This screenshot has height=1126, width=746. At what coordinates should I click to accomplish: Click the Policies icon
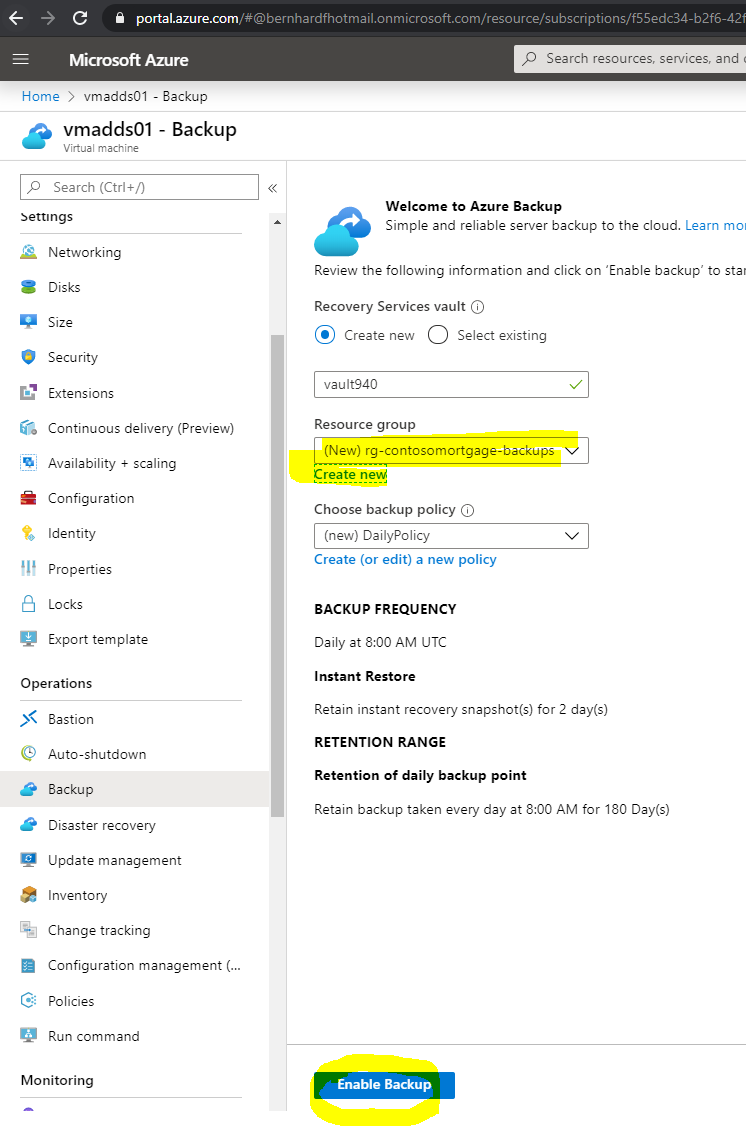(x=29, y=1000)
